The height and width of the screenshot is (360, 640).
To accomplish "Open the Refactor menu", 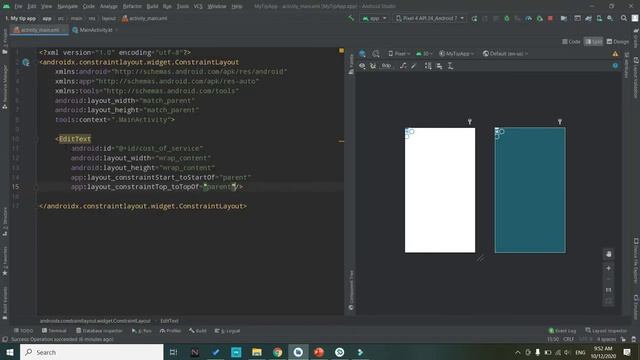I will point(132,6).
